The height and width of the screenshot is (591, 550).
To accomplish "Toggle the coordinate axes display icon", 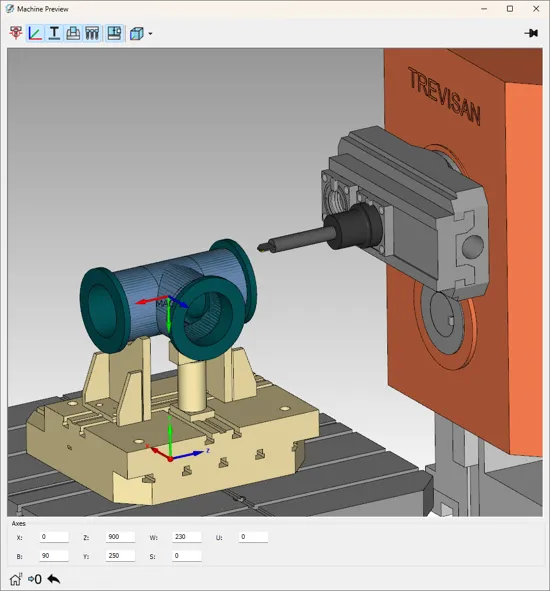I will pyautogui.click(x=35, y=33).
